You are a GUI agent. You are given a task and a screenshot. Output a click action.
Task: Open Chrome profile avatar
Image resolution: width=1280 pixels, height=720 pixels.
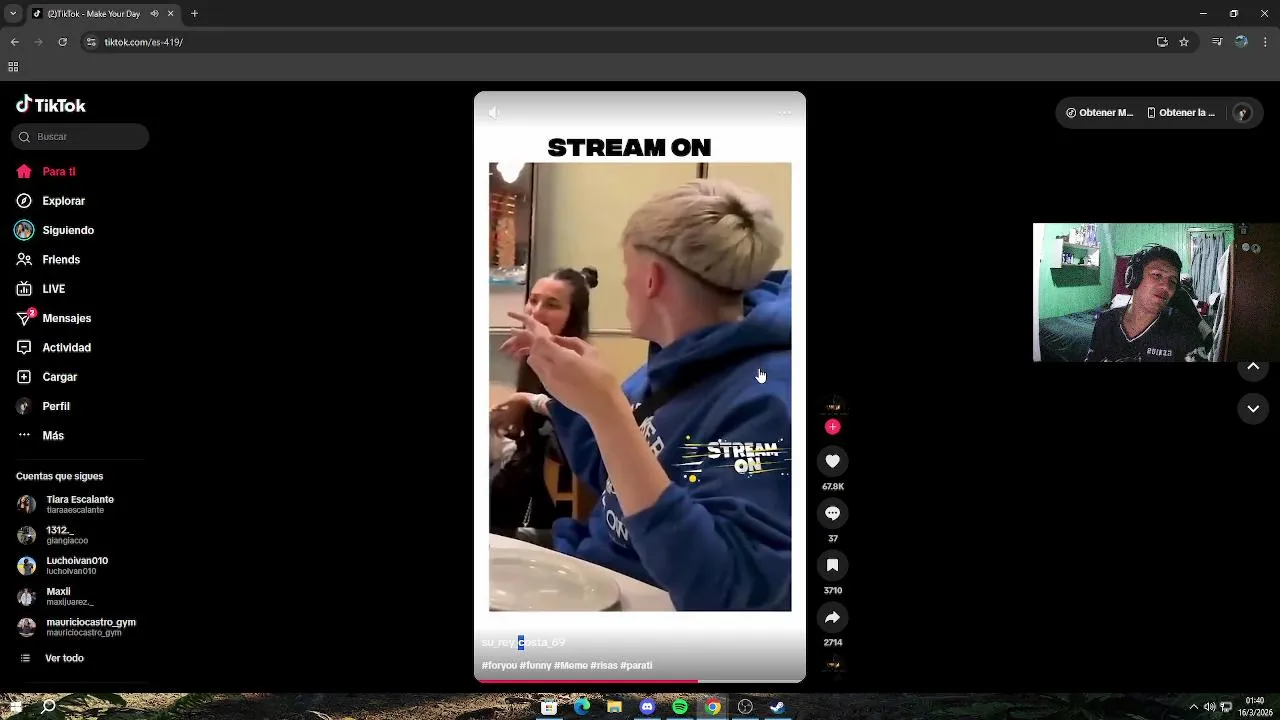1241,42
